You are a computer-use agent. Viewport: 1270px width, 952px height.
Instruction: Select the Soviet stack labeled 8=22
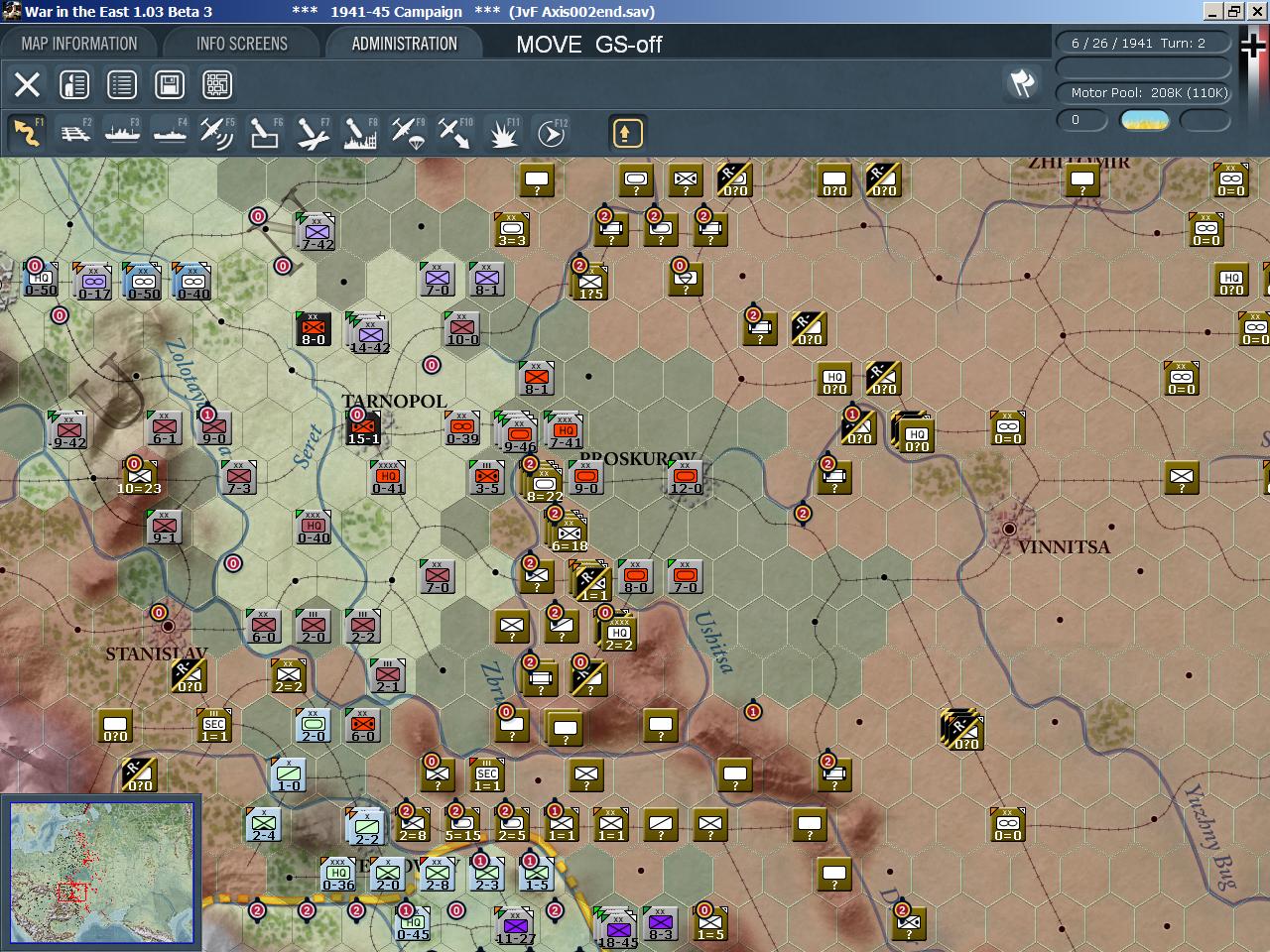coord(543,482)
